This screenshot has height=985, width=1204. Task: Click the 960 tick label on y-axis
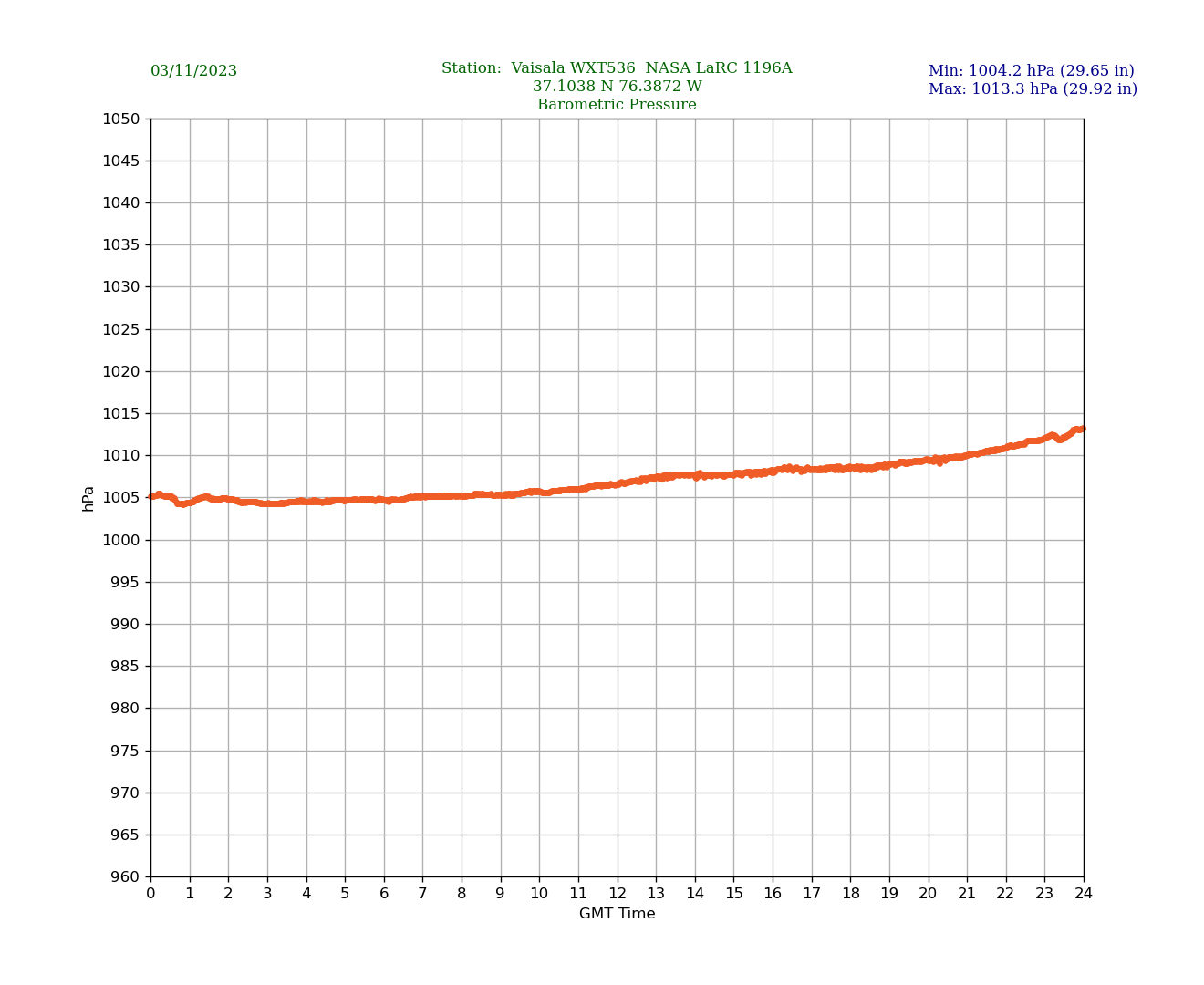(x=125, y=877)
